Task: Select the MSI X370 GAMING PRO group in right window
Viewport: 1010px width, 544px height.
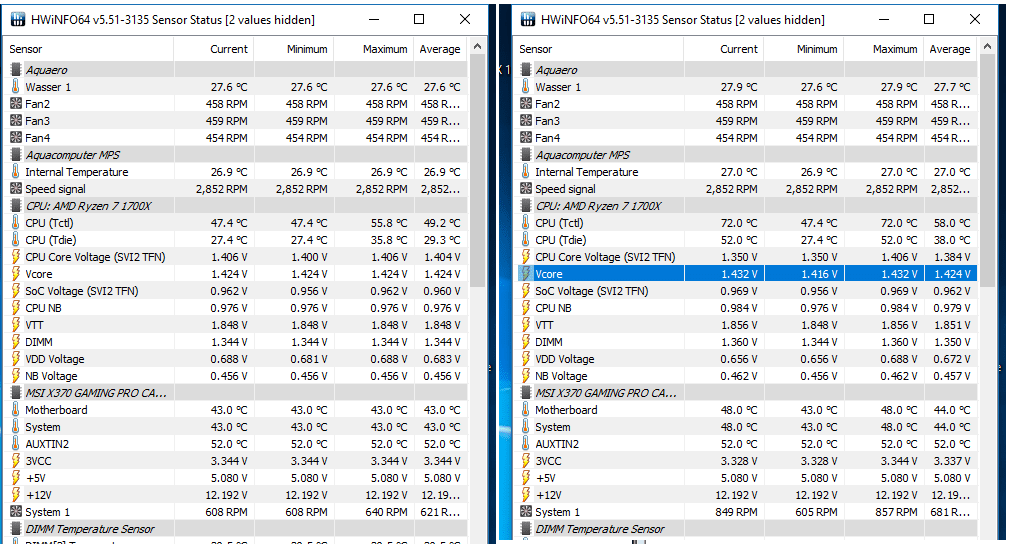Action: [747, 393]
